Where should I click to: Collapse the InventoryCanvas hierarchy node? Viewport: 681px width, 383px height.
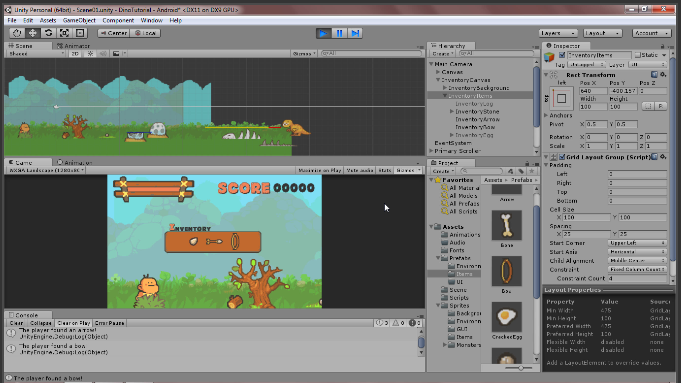(x=438, y=80)
